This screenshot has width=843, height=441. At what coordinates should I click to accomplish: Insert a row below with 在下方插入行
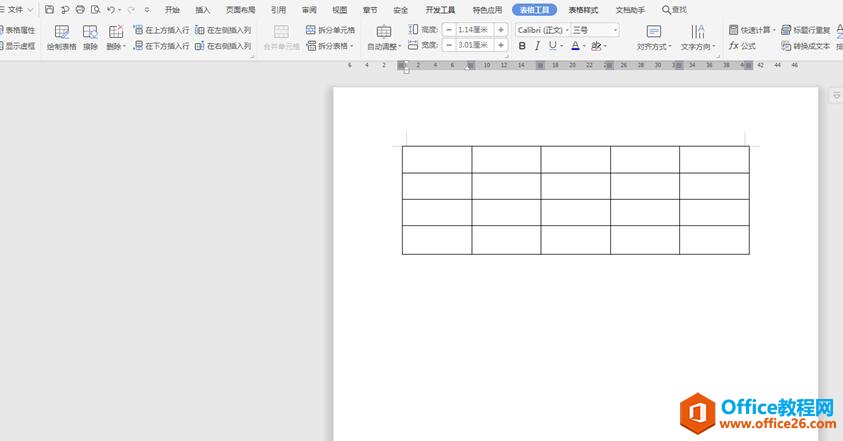[x=161, y=46]
